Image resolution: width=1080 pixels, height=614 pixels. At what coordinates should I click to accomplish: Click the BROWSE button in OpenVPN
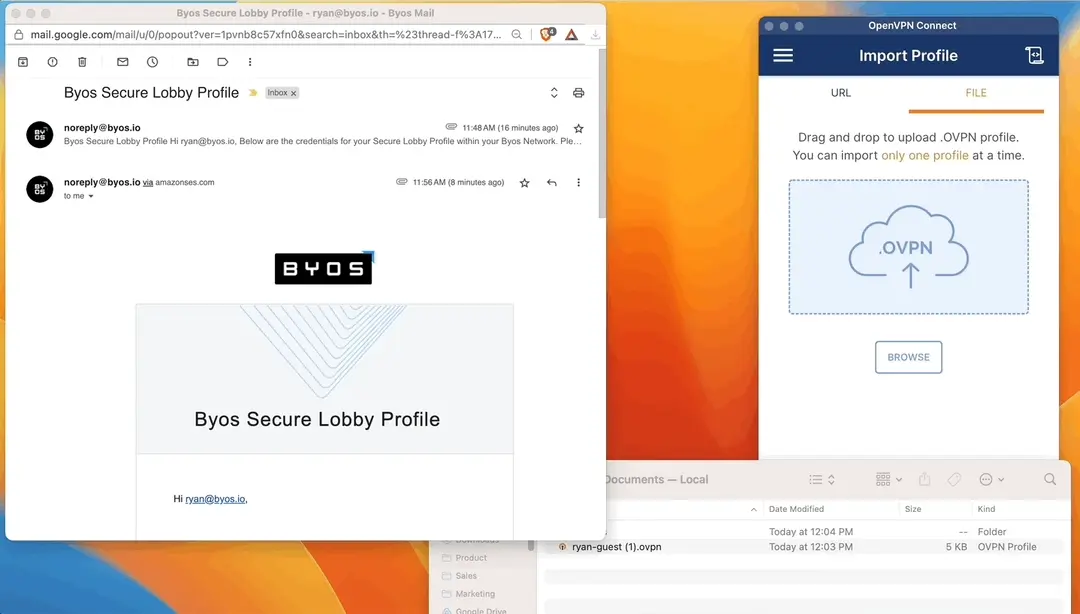tap(908, 357)
